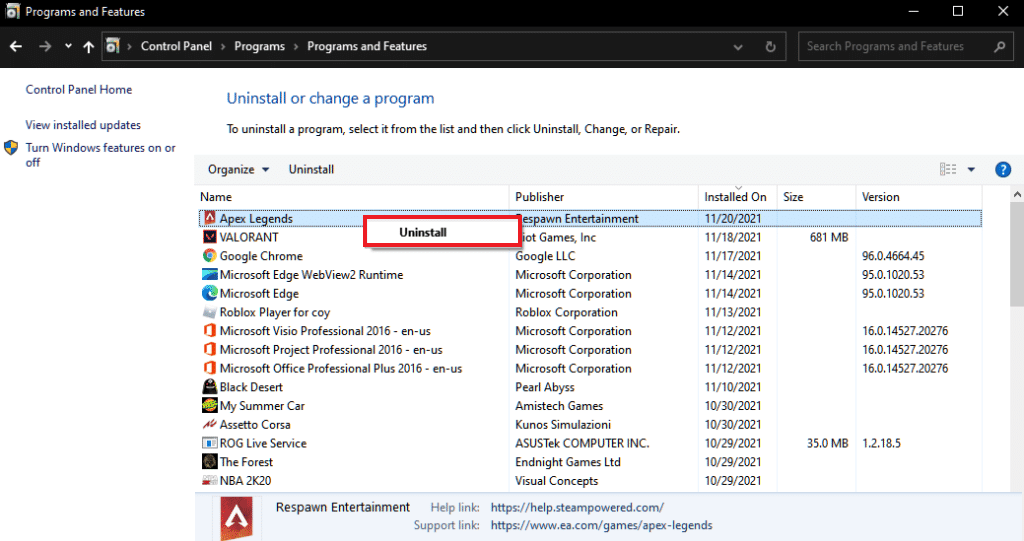Click the large Apex Legends details icon

pos(236,518)
